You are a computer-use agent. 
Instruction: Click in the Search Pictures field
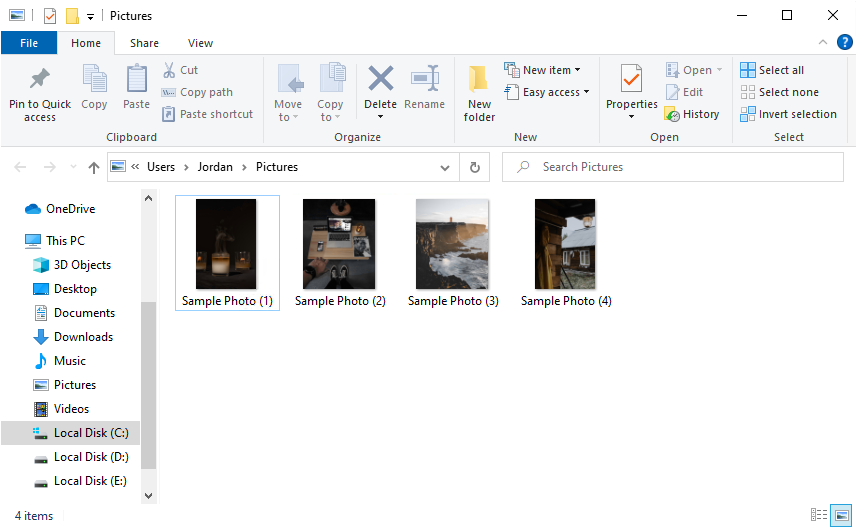pyautogui.click(x=673, y=167)
